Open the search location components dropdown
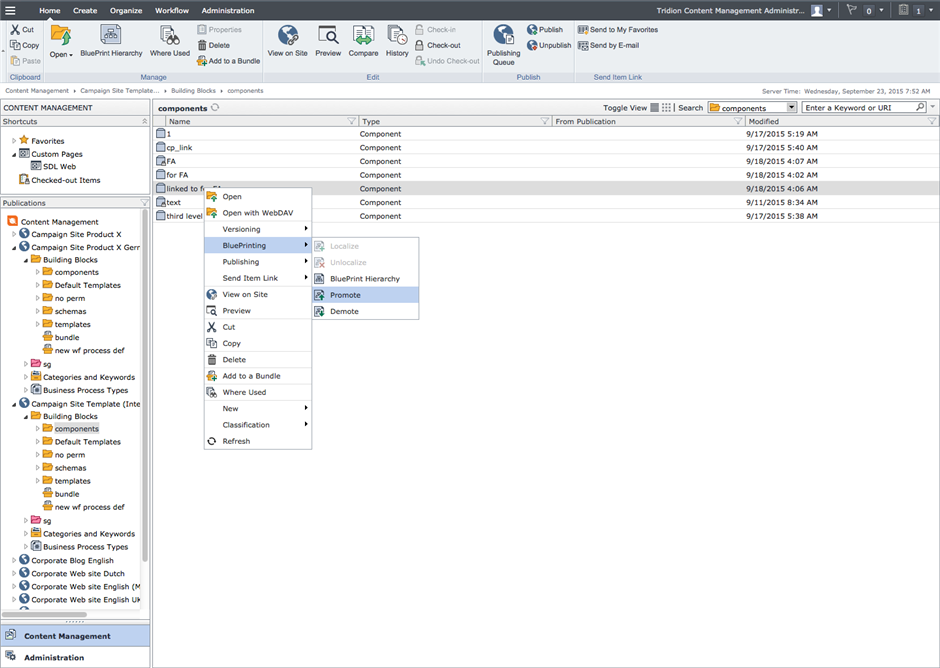The image size is (940, 668). point(792,108)
